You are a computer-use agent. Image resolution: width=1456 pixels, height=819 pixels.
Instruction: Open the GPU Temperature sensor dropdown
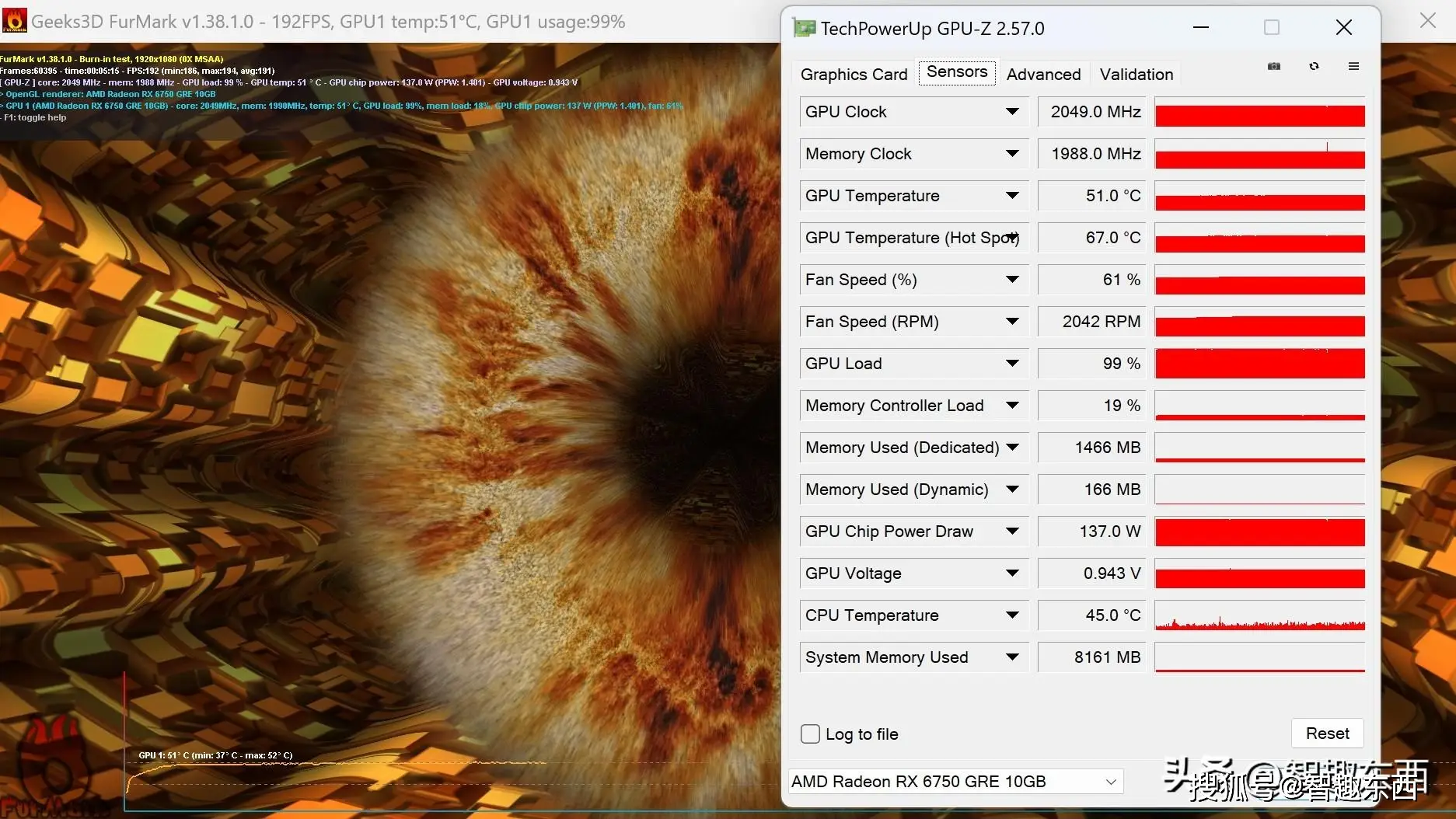[x=1012, y=196]
